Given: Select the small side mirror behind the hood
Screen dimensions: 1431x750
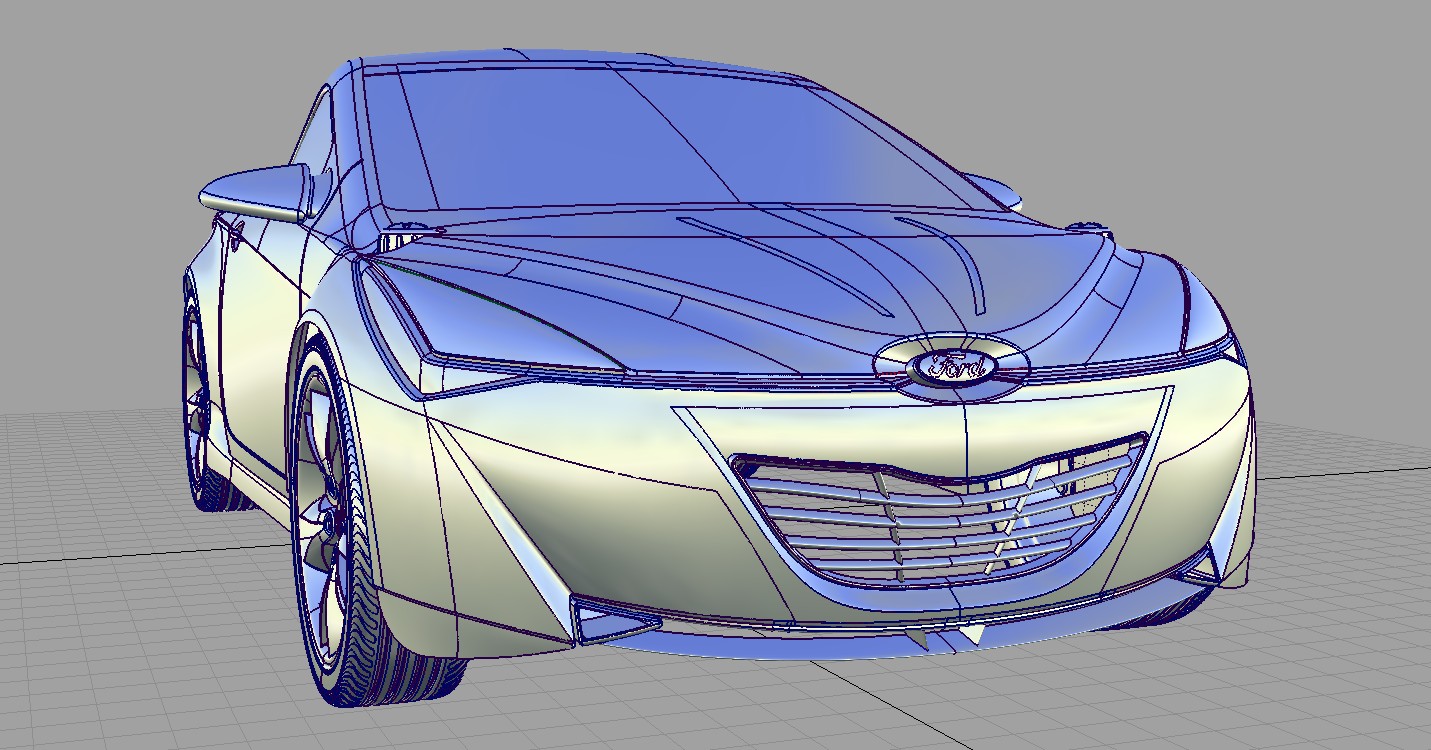Looking at the screenshot, I should 995,190.
